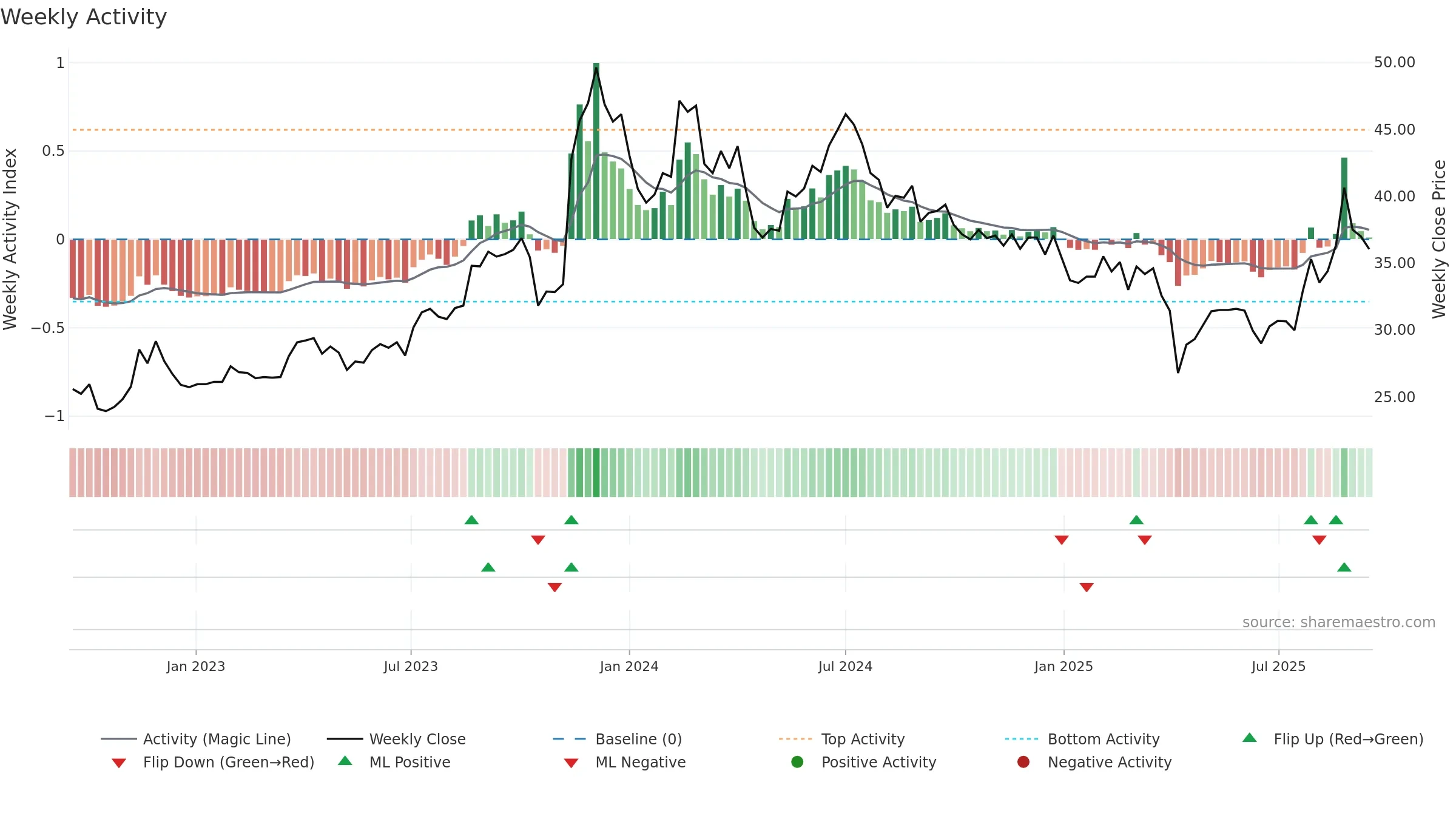Toggle the Positive Activity legend entry
This screenshot has width=1456, height=819.
click(x=864, y=762)
